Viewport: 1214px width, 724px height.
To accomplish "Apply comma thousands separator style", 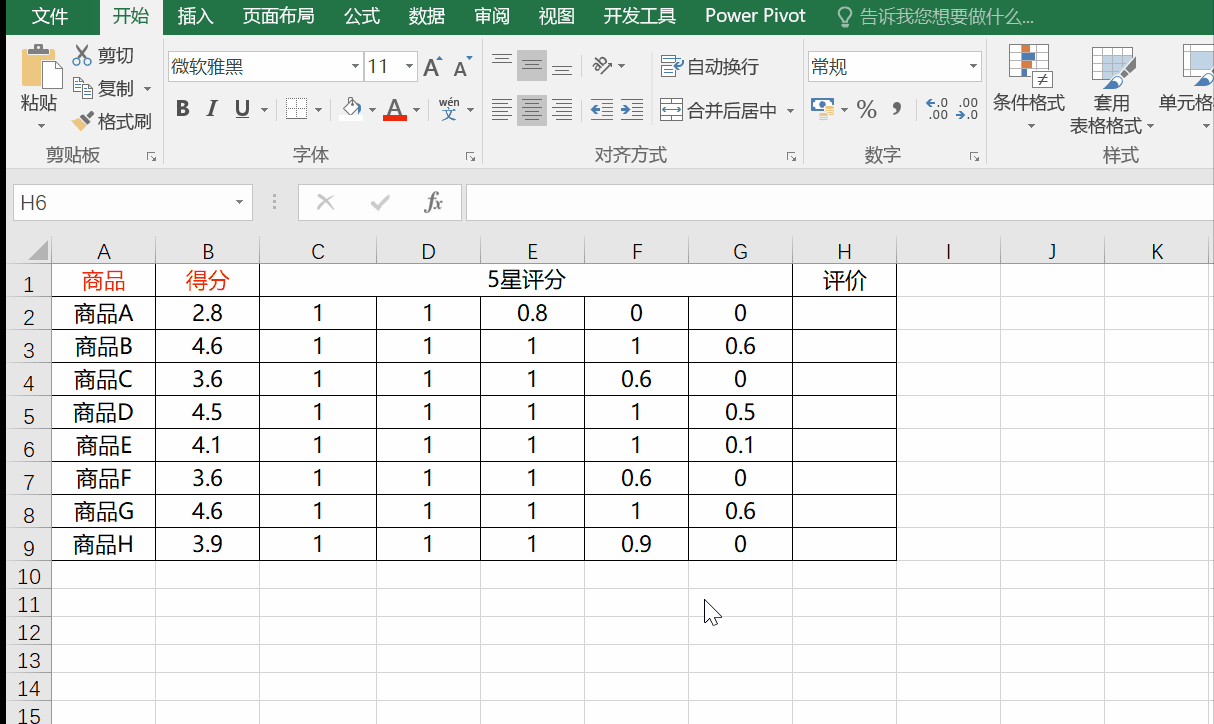I will pyautogui.click(x=897, y=108).
